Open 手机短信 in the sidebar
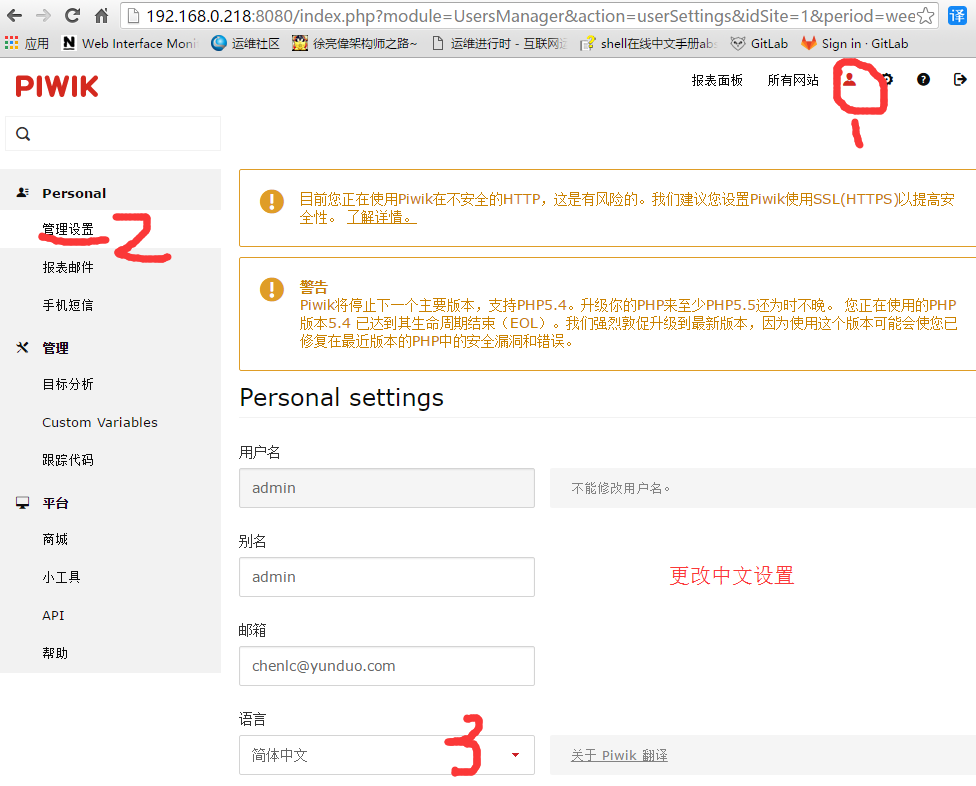976x786 pixels. (68, 306)
